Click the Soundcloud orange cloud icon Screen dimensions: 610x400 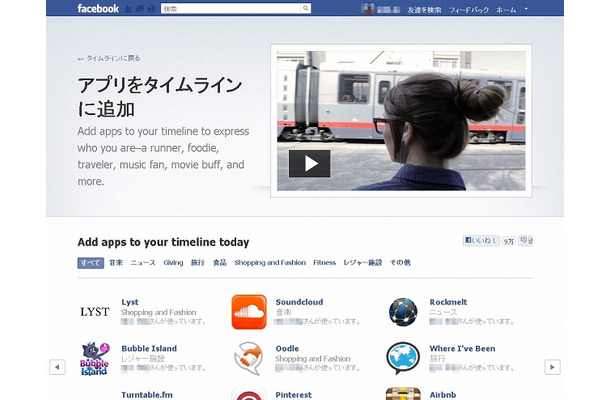click(x=249, y=312)
